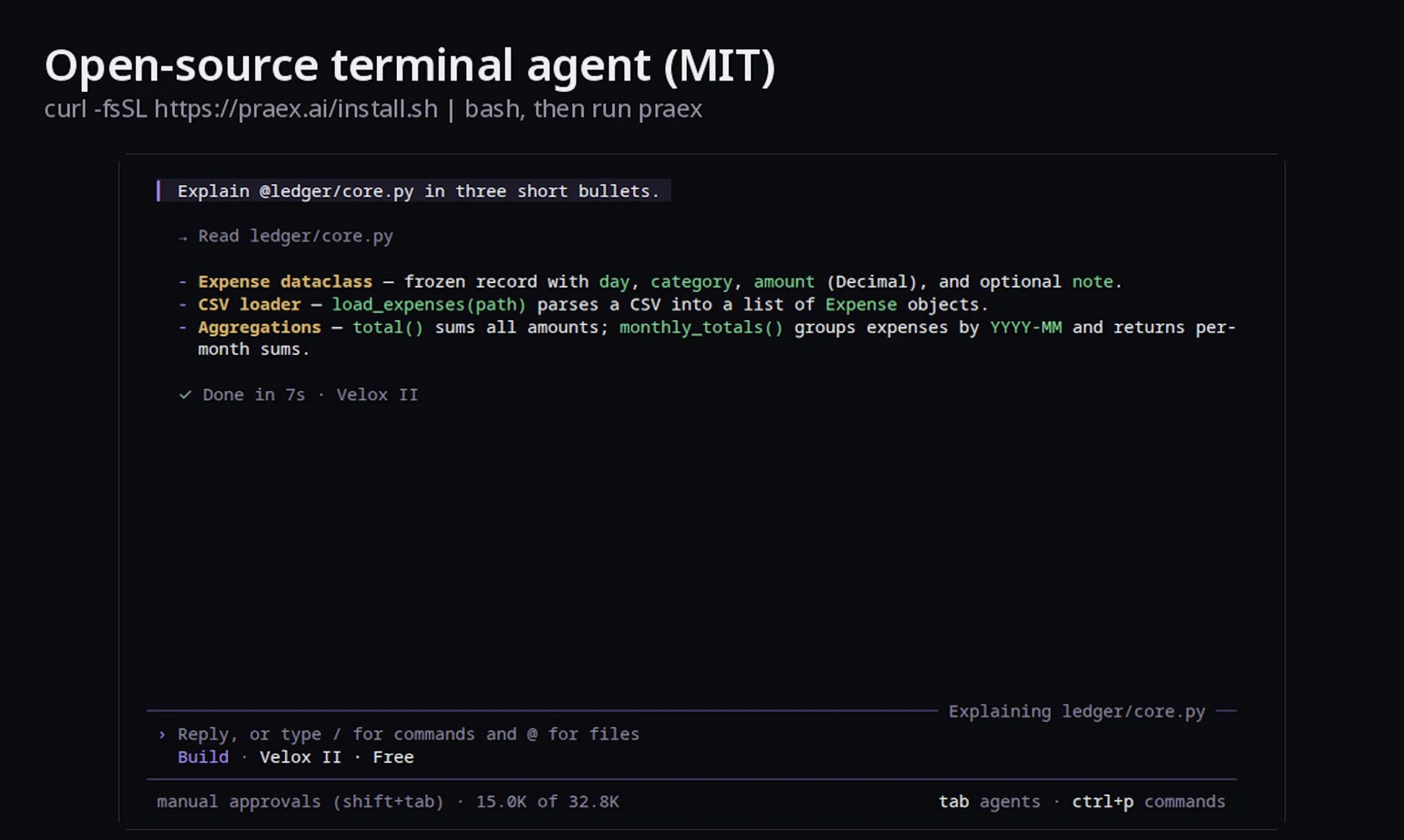The image size is (1404, 840).
Task: Click the green 'amount' field name
Action: point(784,281)
